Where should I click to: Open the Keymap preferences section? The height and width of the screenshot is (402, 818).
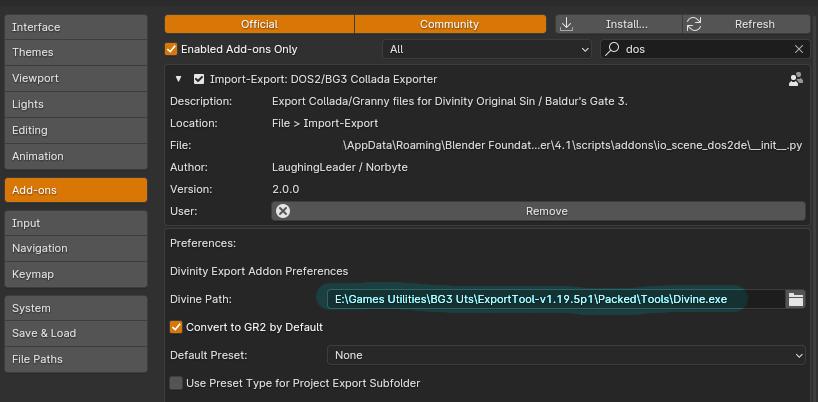(76, 275)
